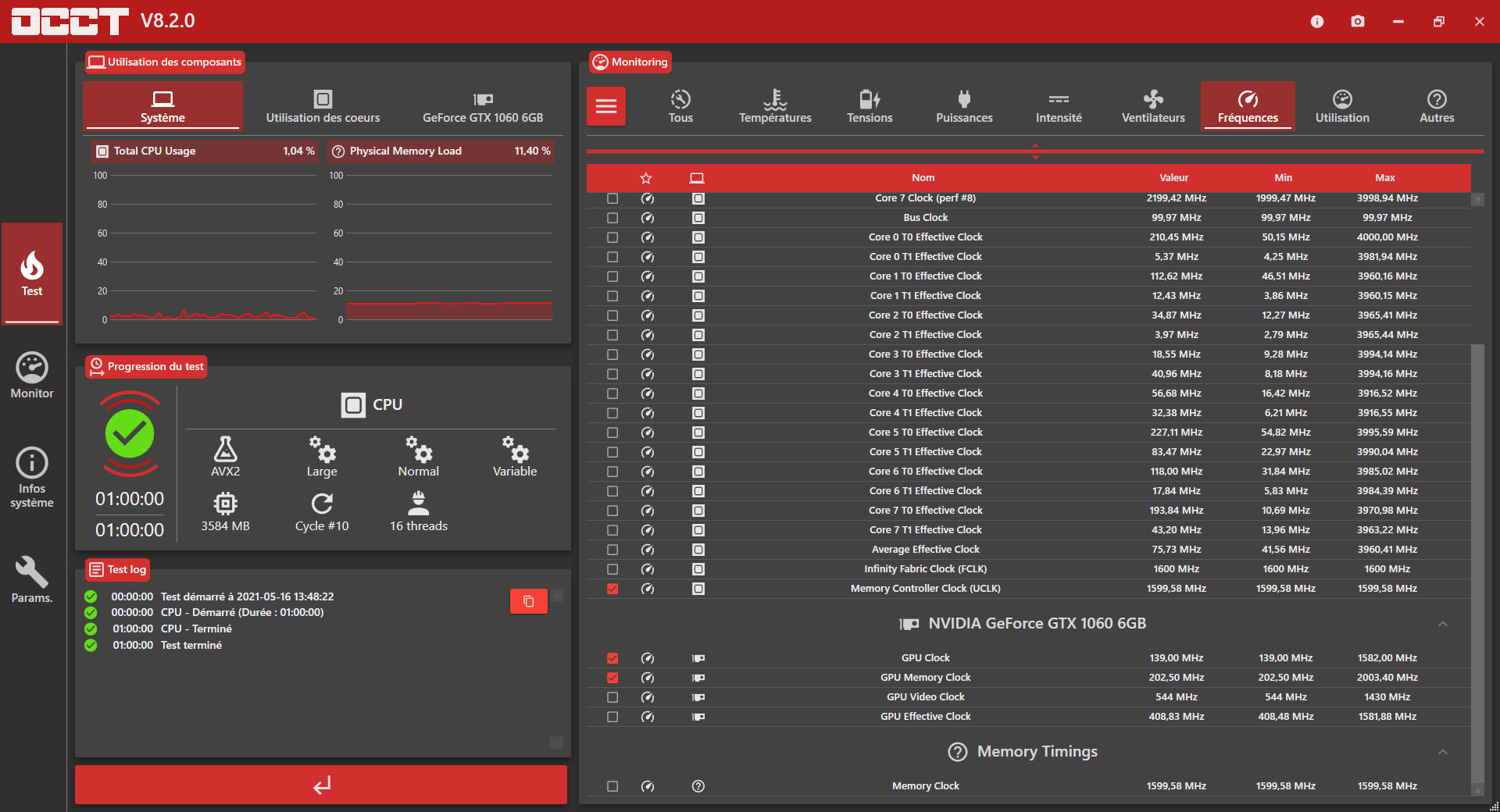Click the red panel divider expand arrows
Image resolution: width=1500 pixels, height=812 pixels.
1035,151
